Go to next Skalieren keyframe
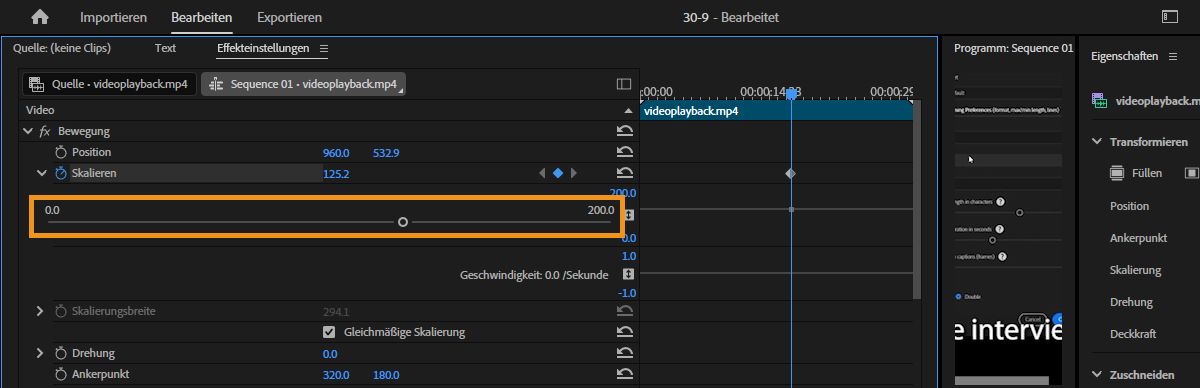This screenshot has height=388, width=1200. point(573,173)
